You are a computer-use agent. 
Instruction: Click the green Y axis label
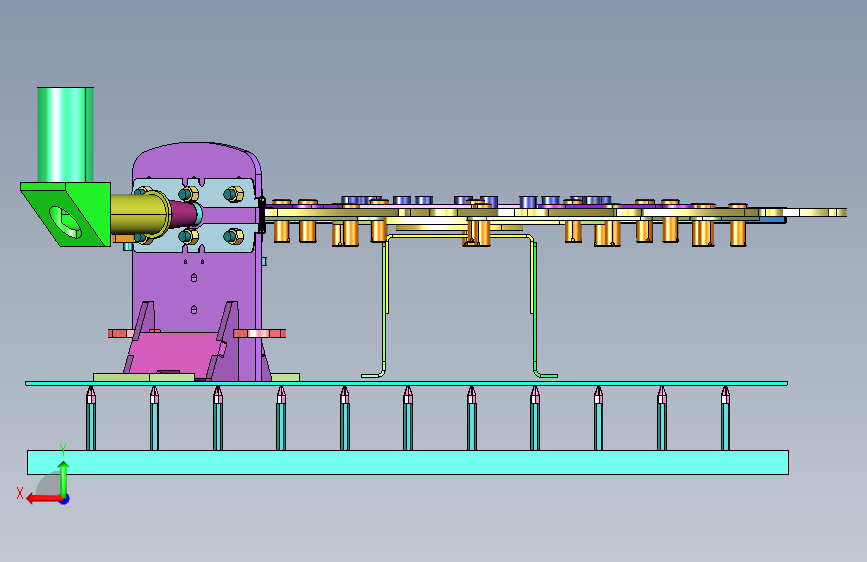pos(63,449)
